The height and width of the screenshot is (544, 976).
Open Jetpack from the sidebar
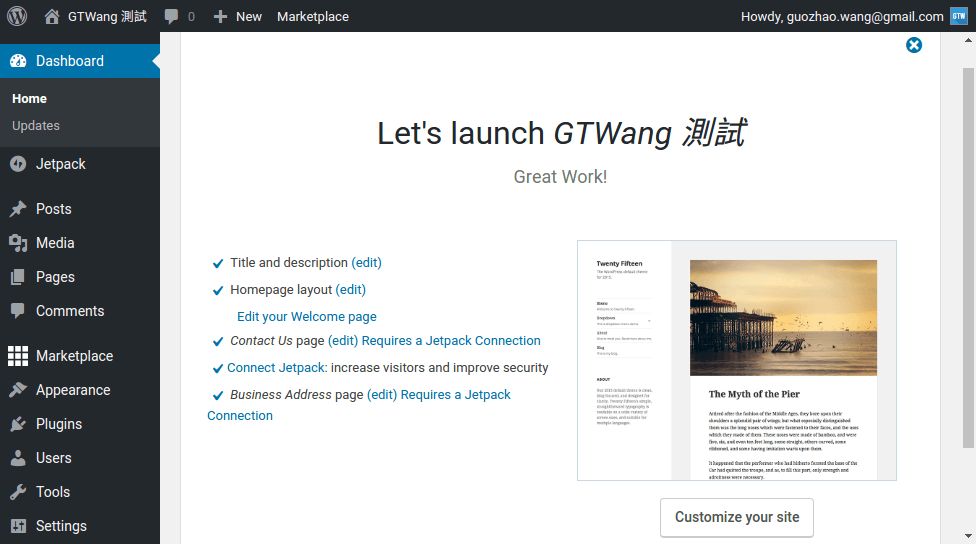tap(60, 164)
